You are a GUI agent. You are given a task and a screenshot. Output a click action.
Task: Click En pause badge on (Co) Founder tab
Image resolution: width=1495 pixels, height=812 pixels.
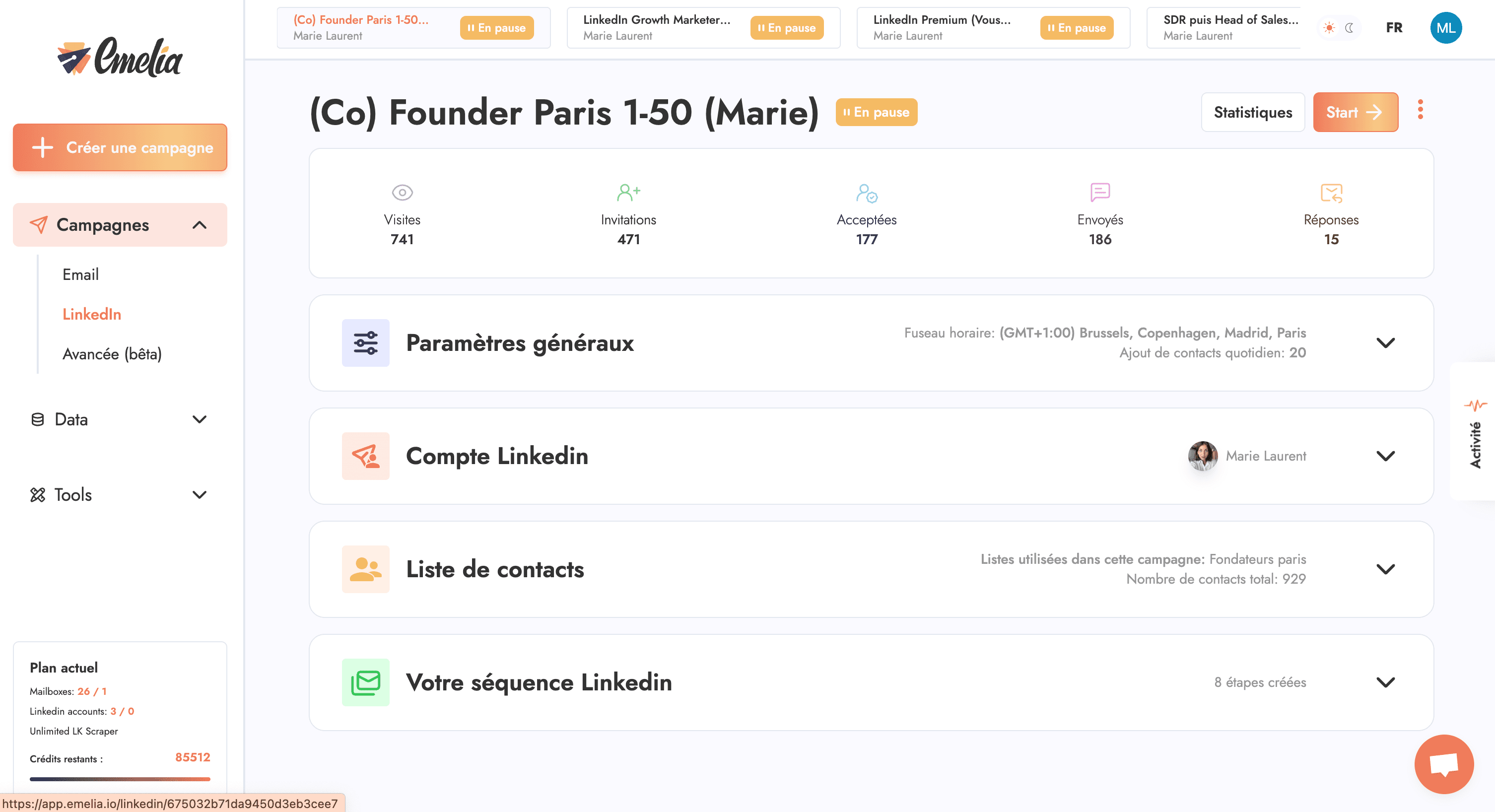pos(497,27)
